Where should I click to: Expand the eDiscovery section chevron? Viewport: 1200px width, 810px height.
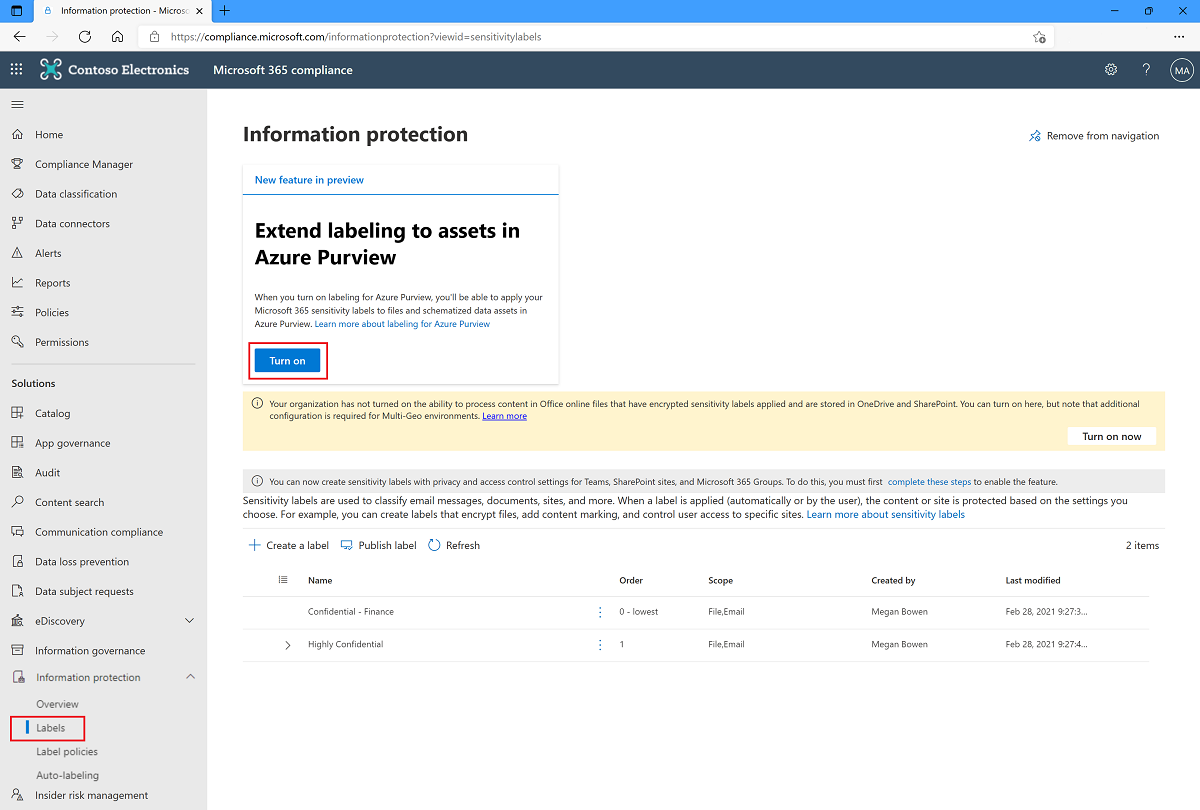[x=190, y=621]
